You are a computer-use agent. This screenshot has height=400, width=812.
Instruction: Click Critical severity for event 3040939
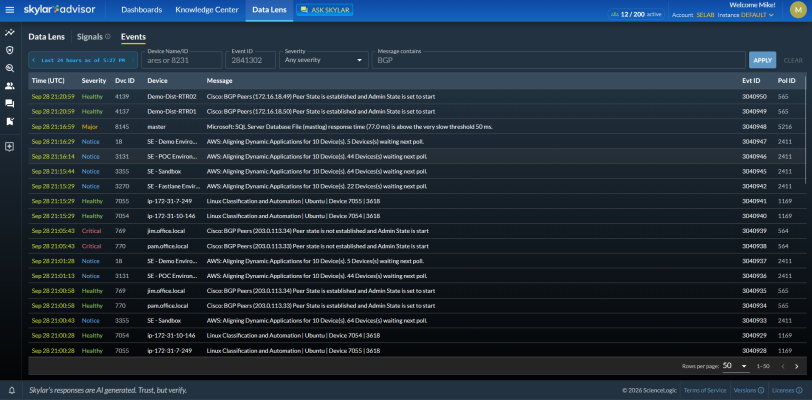pyautogui.click(x=92, y=231)
